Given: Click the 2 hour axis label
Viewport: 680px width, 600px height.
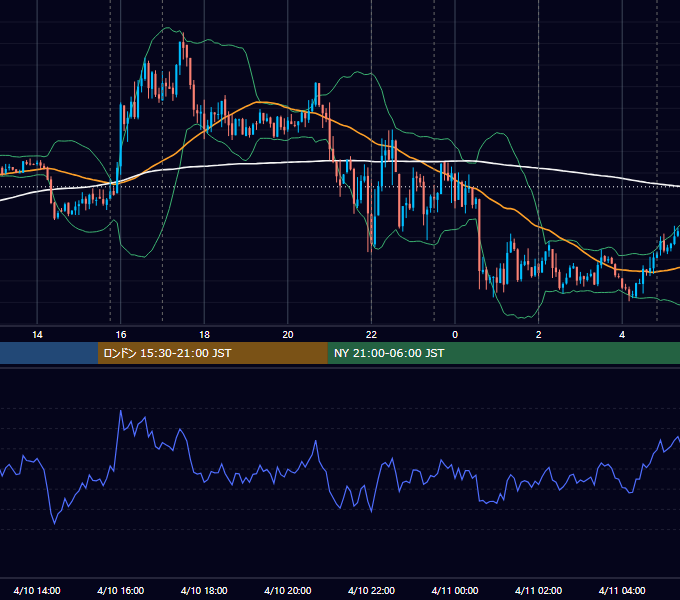Looking at the screenshot, I should (539, 335).
